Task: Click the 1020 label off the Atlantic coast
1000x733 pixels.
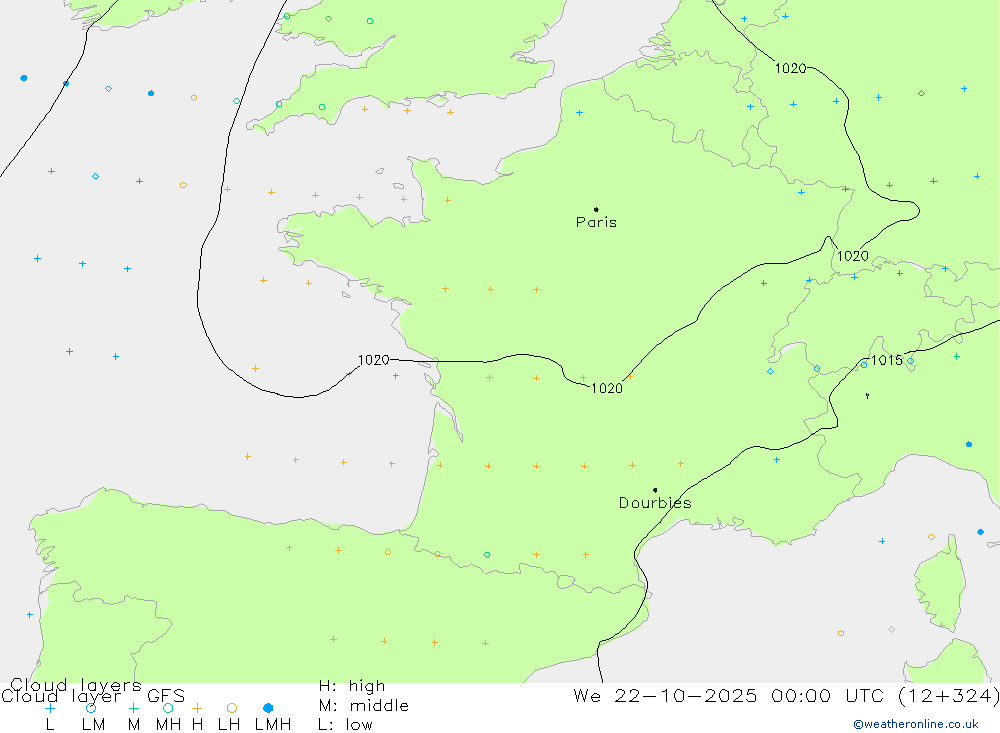Action: pyautogui.click(x=373, y=360)
